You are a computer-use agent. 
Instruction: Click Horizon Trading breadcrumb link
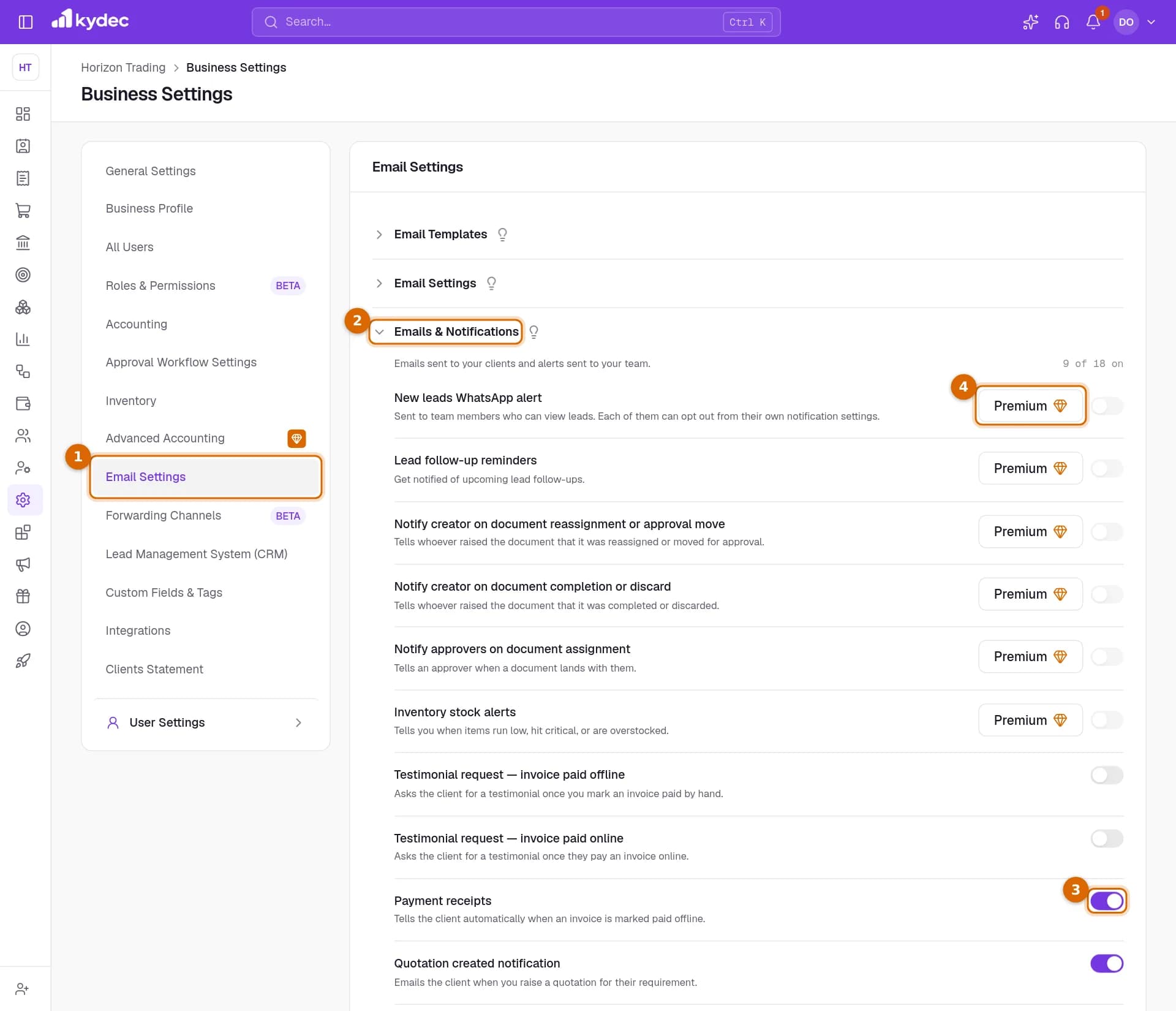(123, 67)
